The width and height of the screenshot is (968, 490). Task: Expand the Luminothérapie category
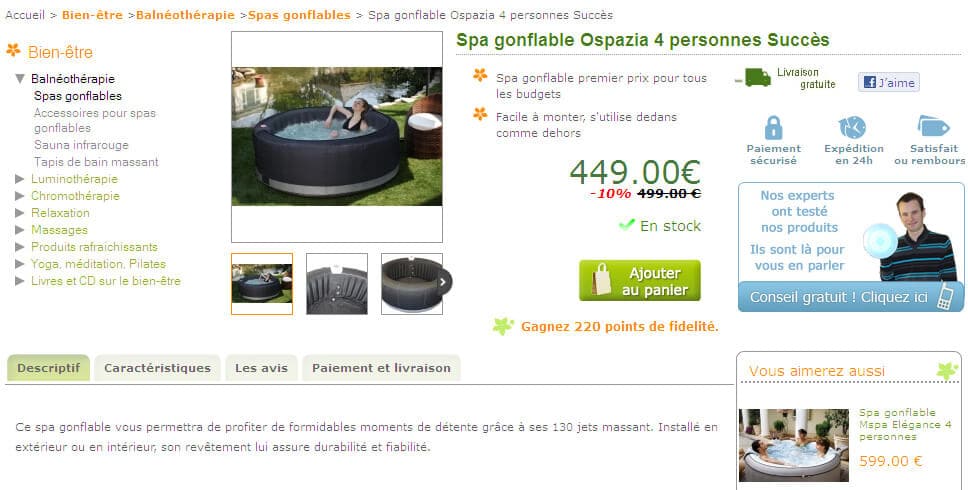[x=20, y=179]
